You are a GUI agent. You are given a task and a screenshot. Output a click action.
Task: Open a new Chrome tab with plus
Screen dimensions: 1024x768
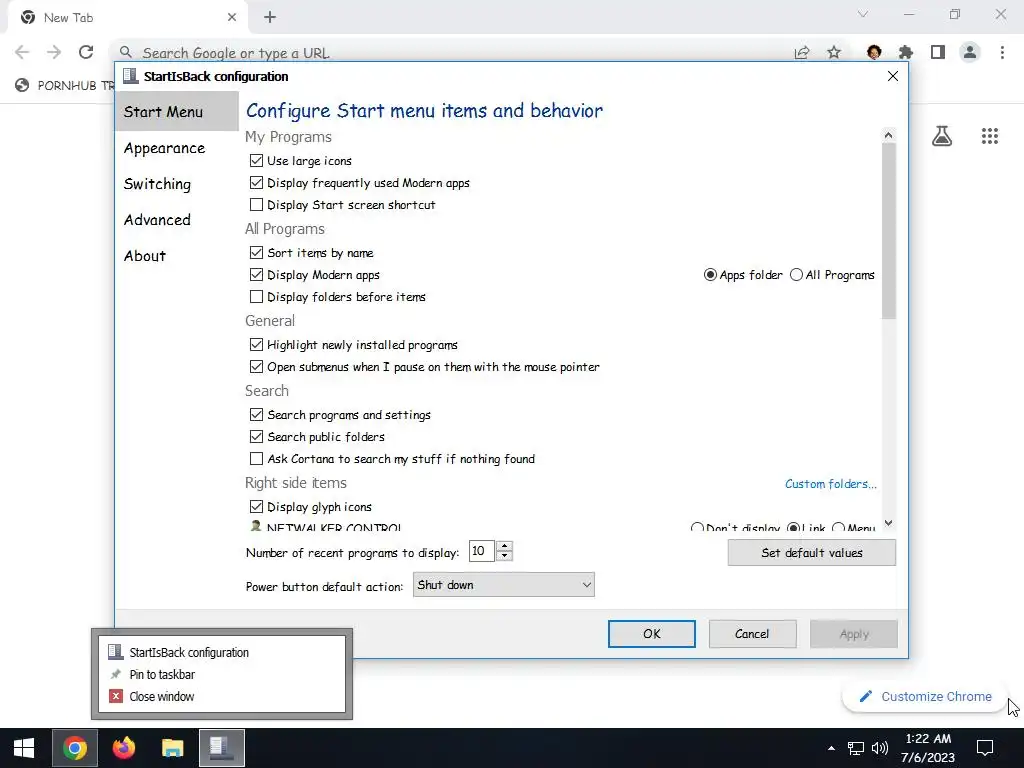[270, 18]
